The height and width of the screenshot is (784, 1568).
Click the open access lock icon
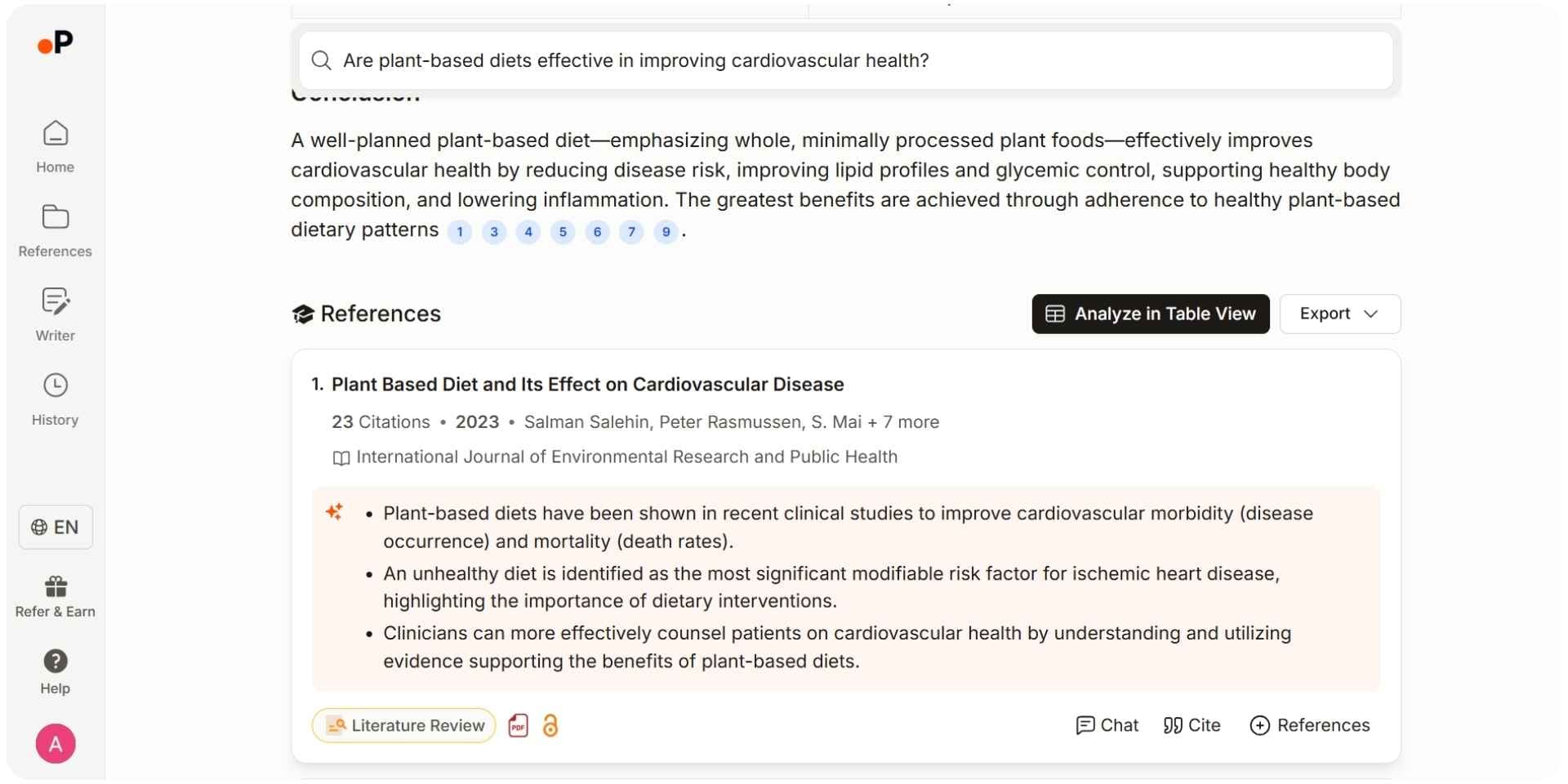tap(550, 725)
